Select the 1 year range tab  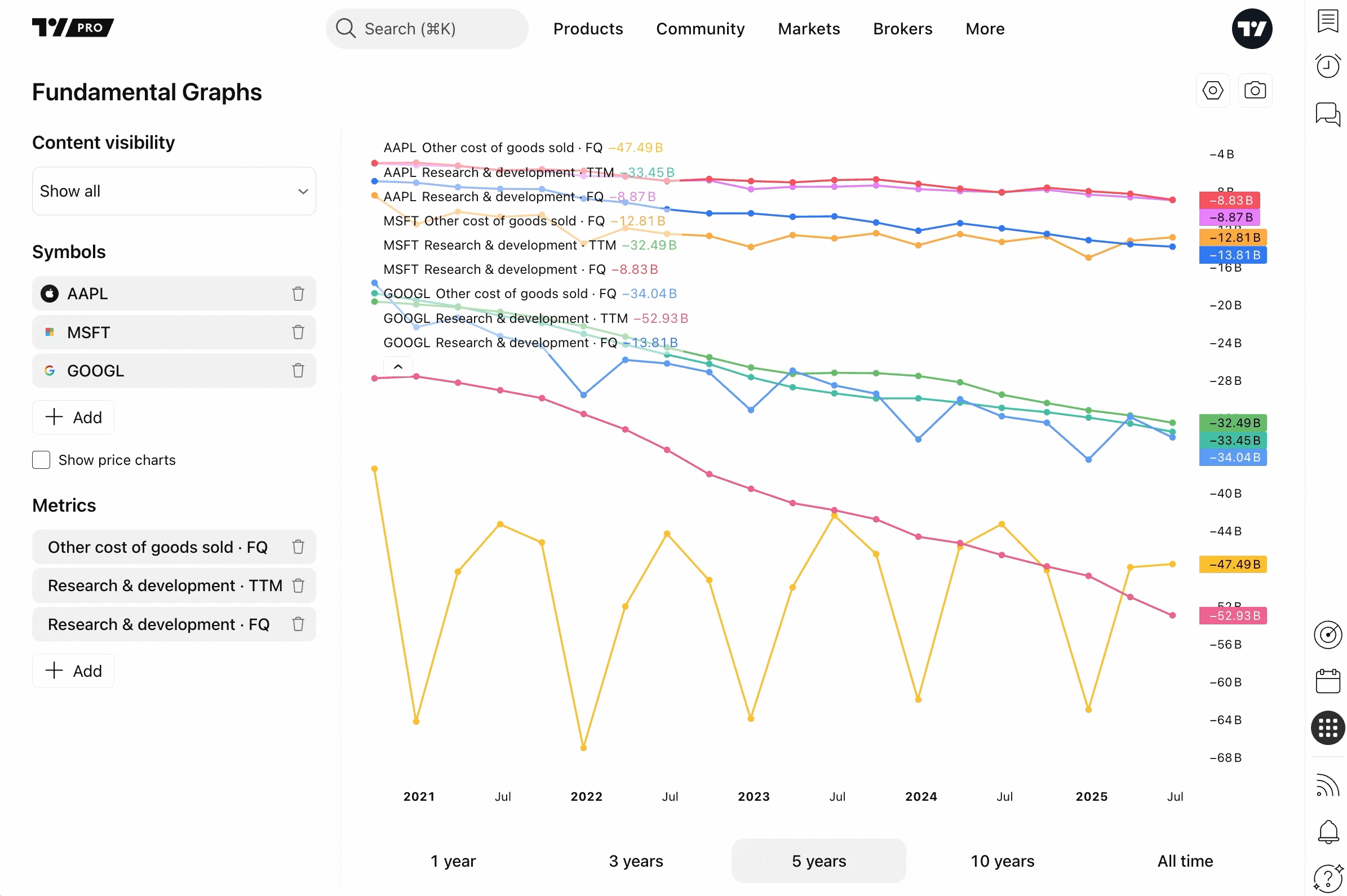pos(453,860)
